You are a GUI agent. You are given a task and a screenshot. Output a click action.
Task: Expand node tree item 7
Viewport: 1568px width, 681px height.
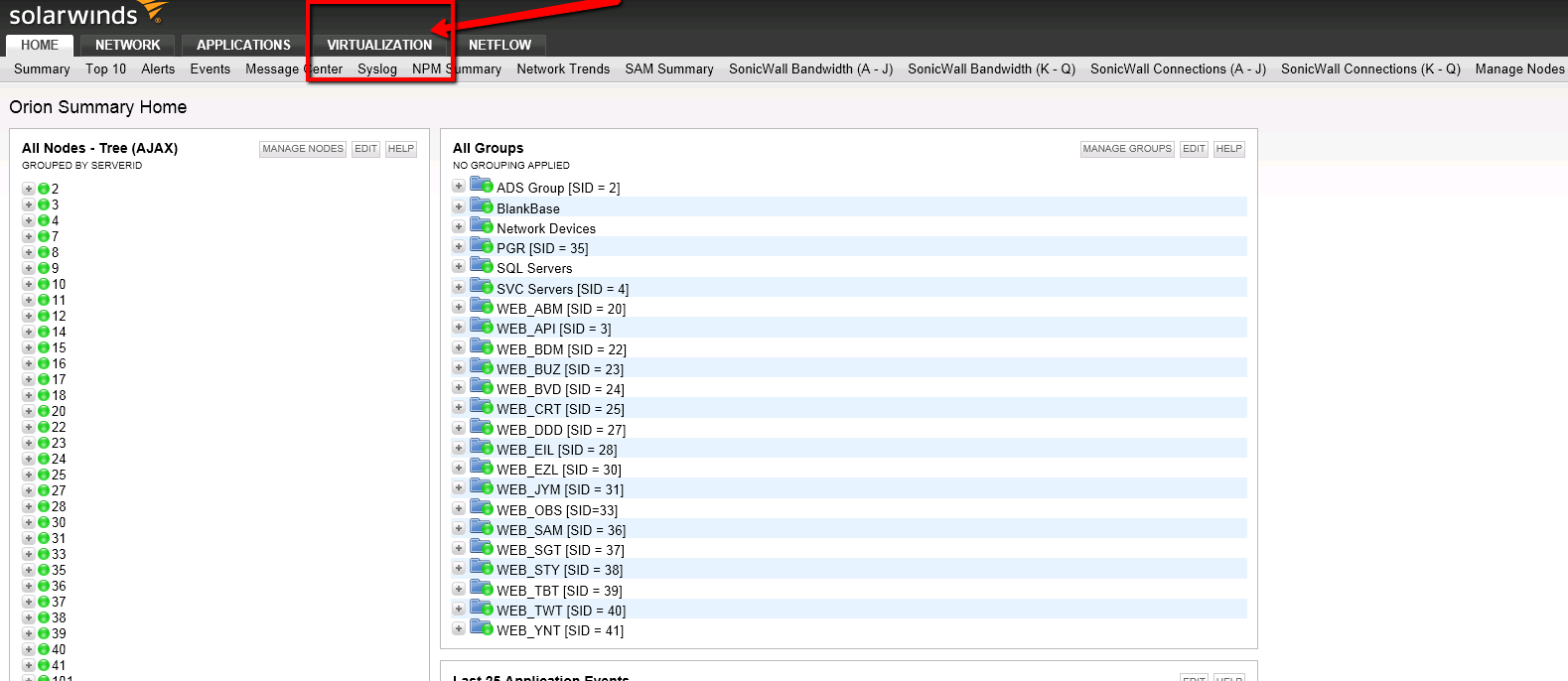click(29, 236)
